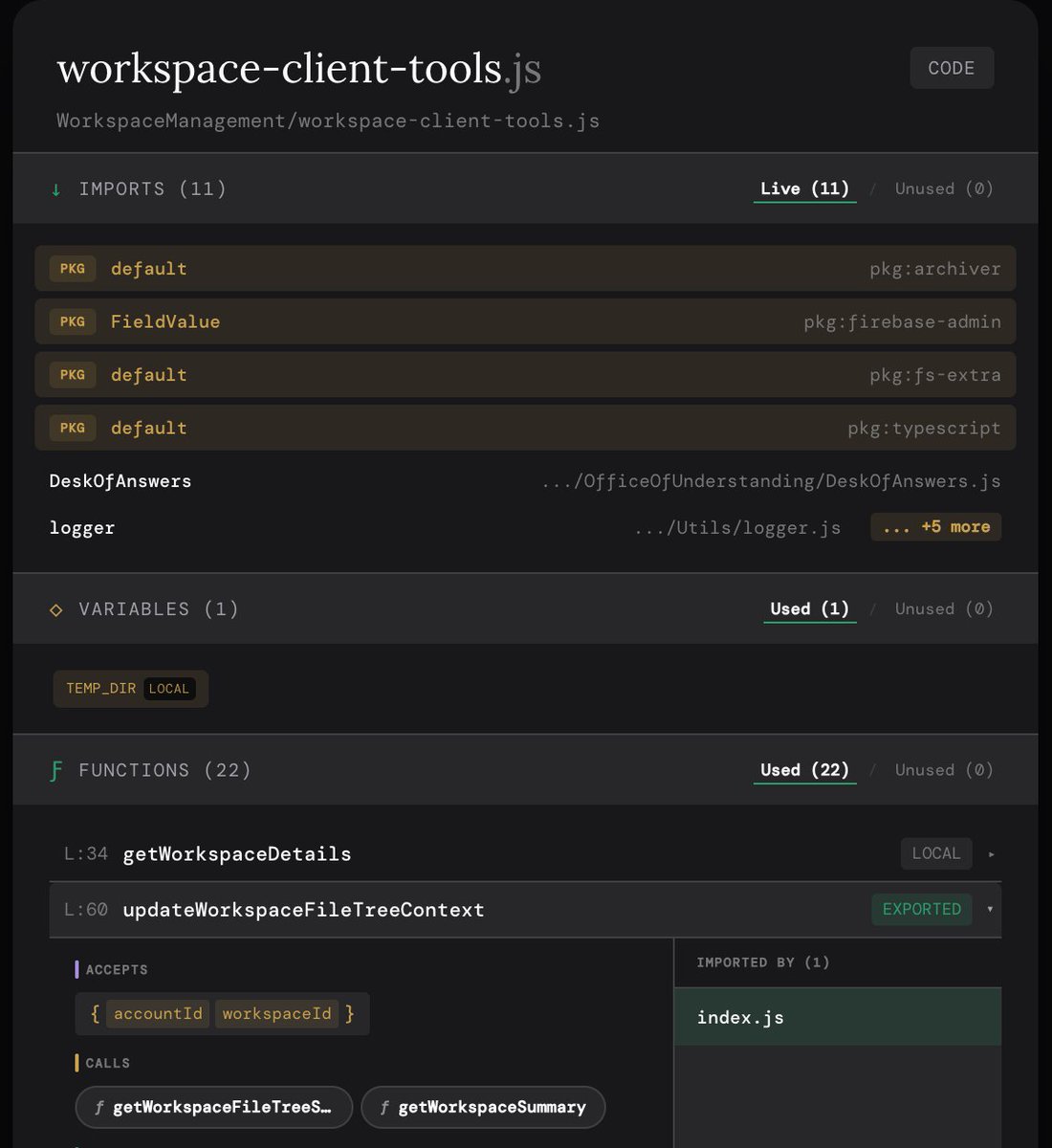The width and height of the screenshot is (1052, 1148).
Task: Click the ƒ icon on getWorkspaceSummary call chip
Action: click(384, 1107)
